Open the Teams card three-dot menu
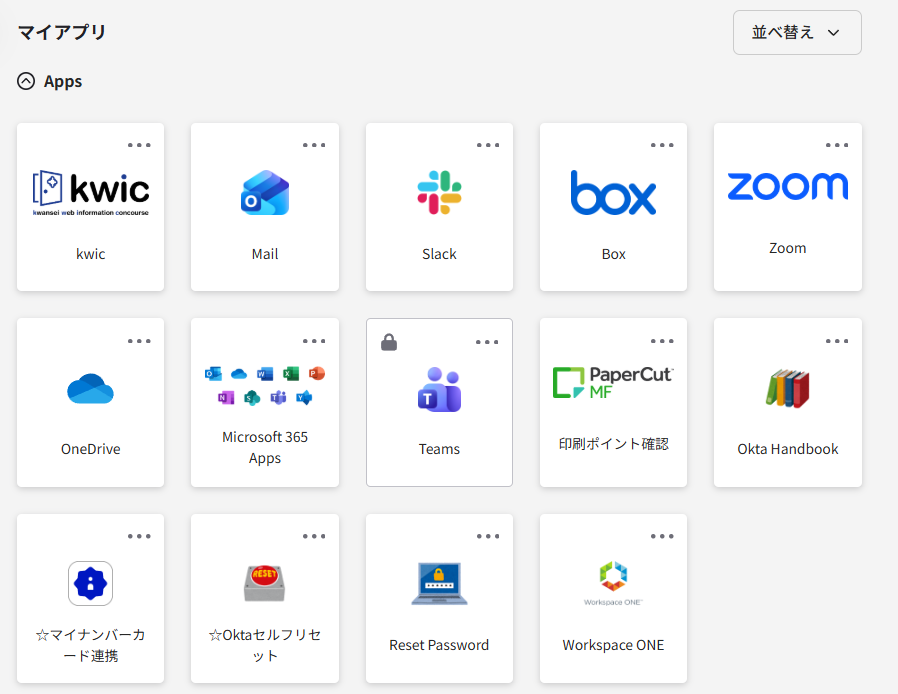 pyautogui.click(x=487, y=342)
